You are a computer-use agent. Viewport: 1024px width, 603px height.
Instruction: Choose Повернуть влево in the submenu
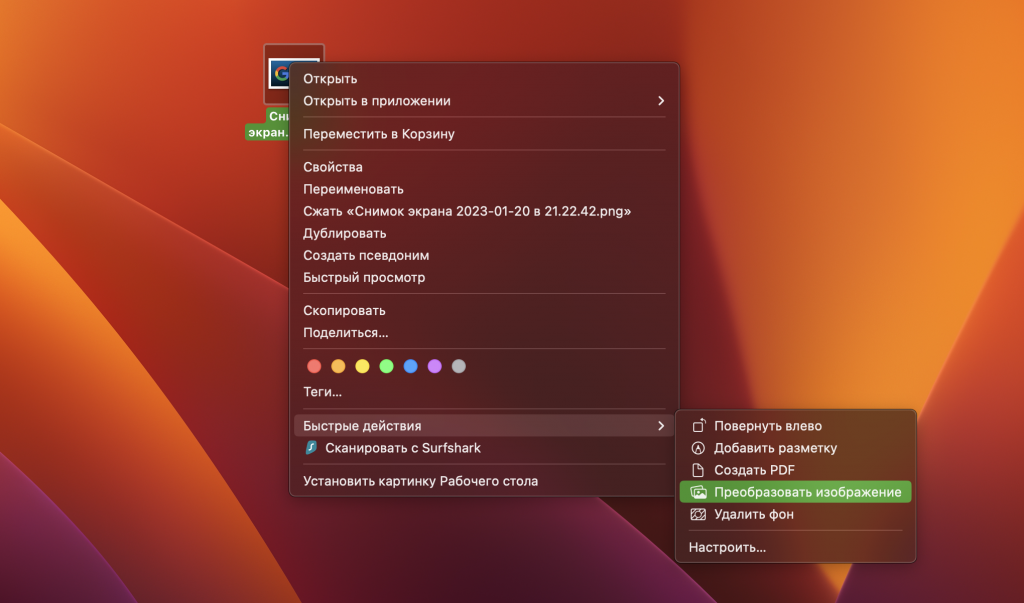tap(795, 425)
